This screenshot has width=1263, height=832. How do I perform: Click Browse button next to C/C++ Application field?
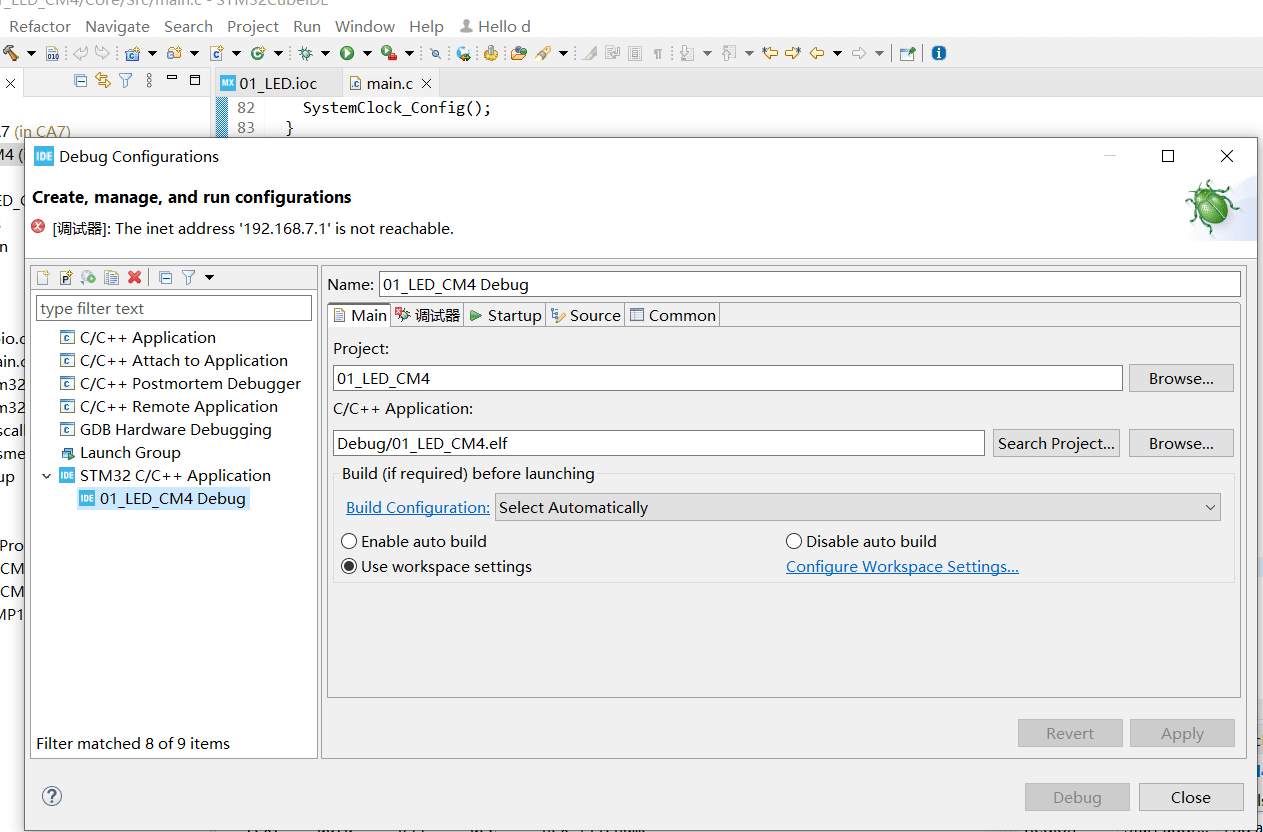click(1181, 443)
